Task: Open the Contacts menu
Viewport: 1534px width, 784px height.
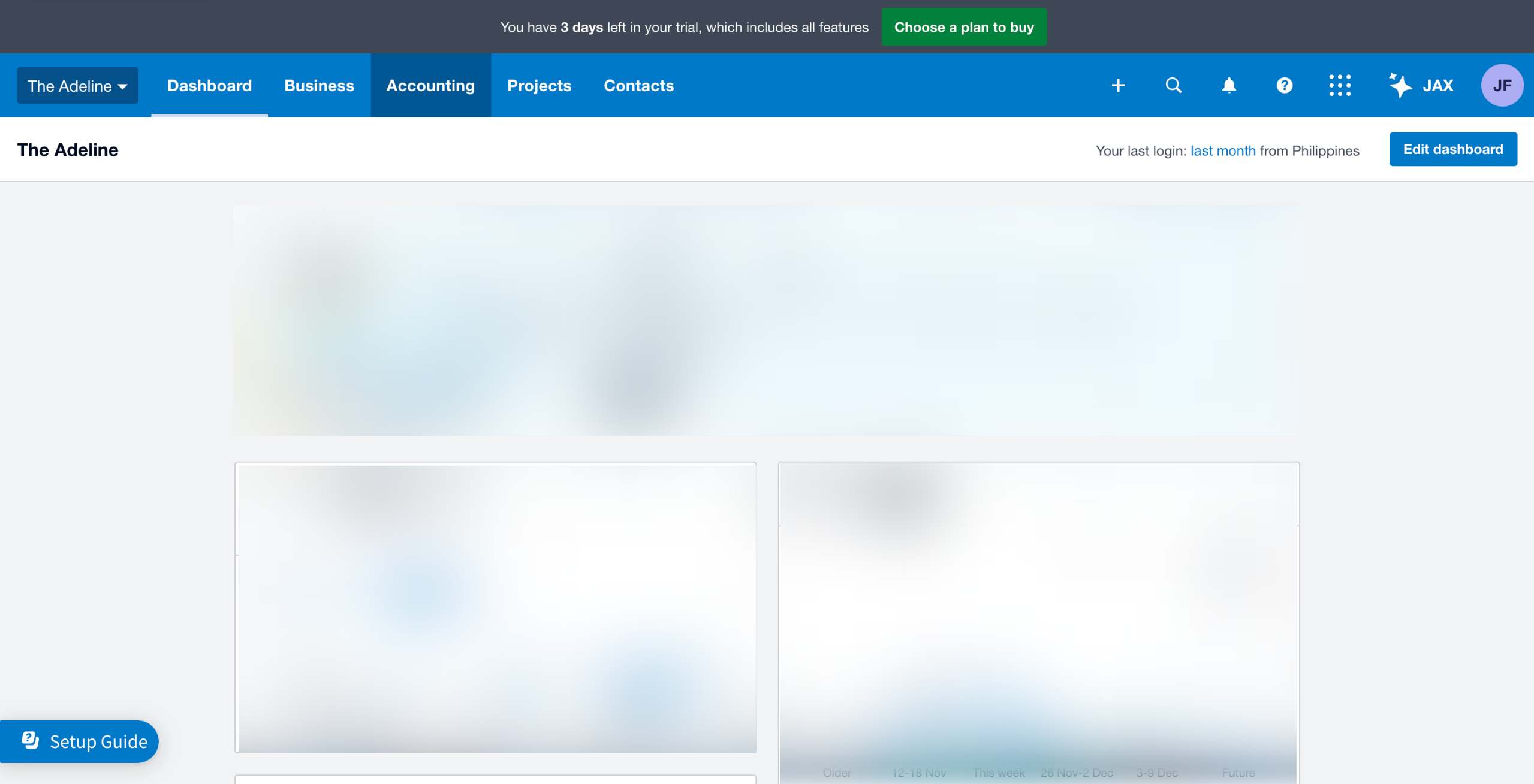Action: (x=638, y=86)
